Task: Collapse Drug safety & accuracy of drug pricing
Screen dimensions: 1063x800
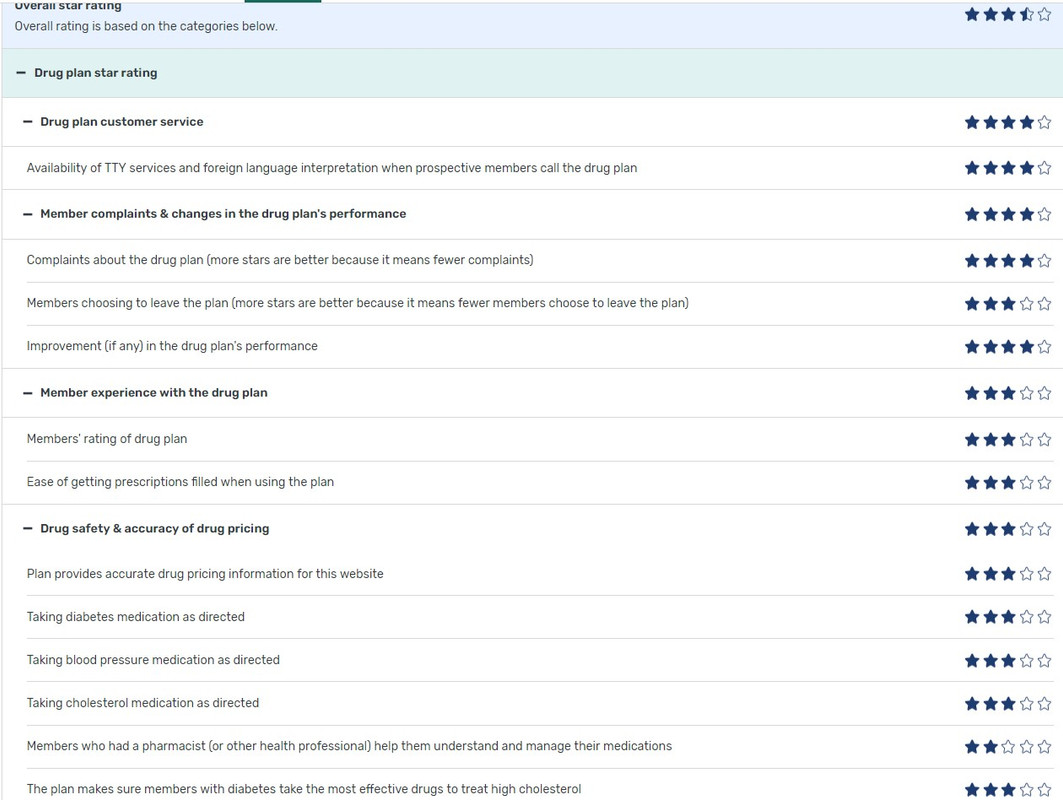Action: [28, 529]
